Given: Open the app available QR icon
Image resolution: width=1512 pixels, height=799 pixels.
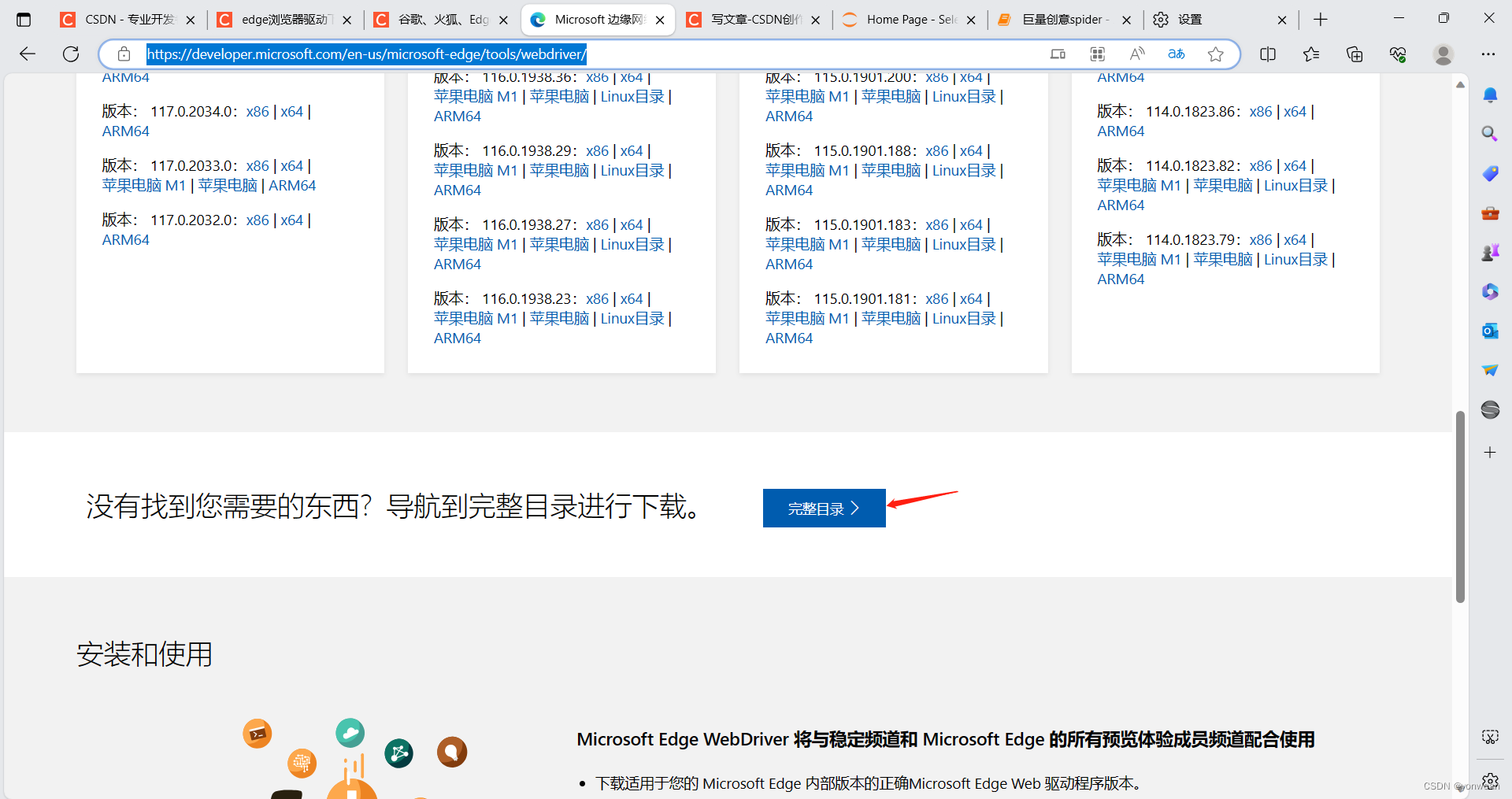Looking at the screenshot, I should (x=1097, y=54).
